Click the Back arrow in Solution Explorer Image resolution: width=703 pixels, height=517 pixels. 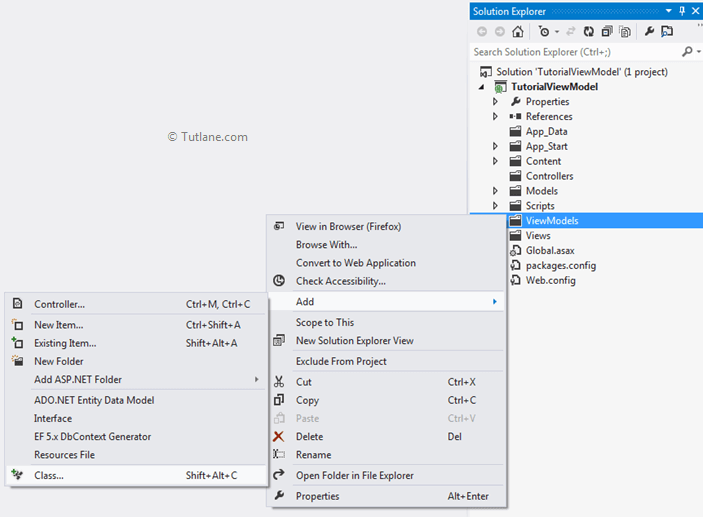[x=482, y=31]
